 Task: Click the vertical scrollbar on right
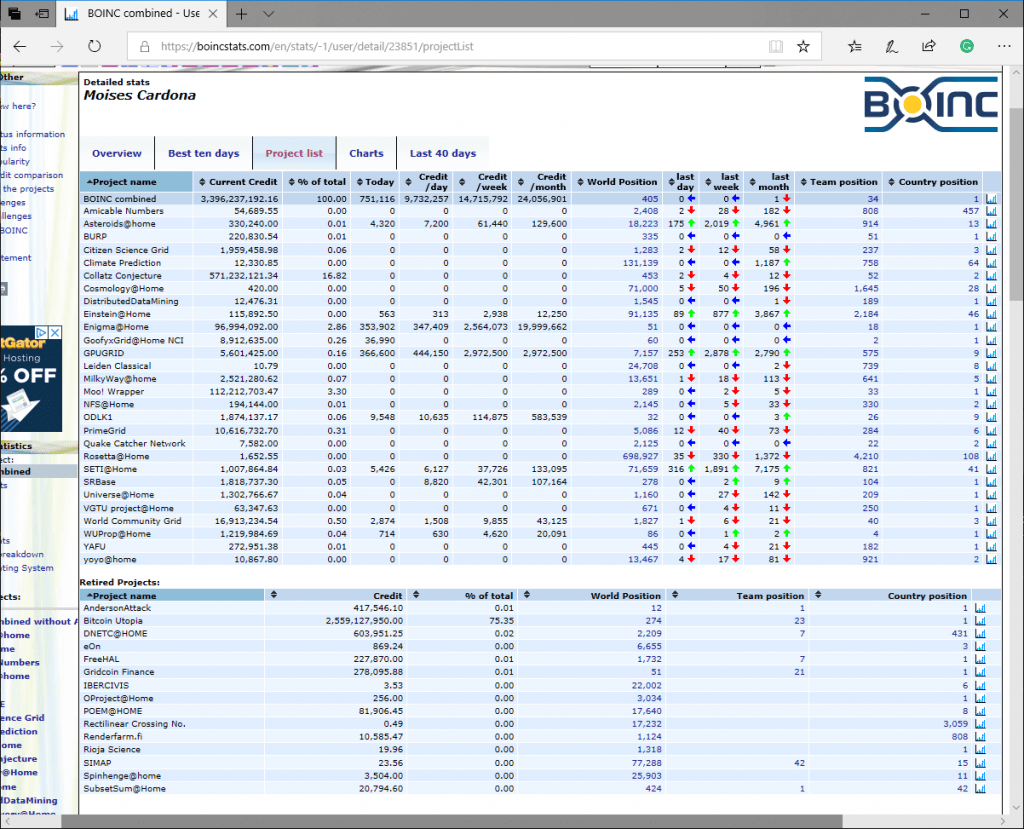[1016, 203]
